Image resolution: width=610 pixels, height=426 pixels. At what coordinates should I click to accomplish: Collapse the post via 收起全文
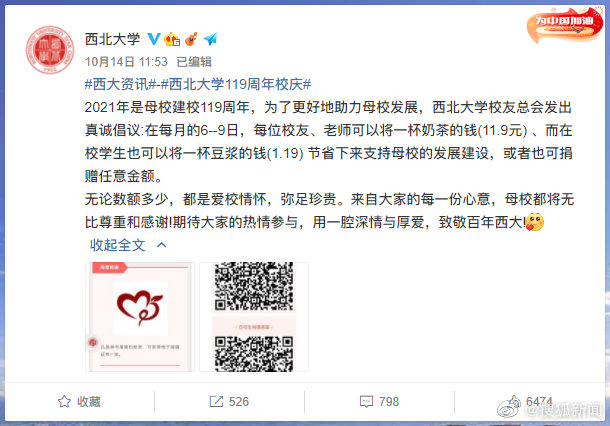117,245
